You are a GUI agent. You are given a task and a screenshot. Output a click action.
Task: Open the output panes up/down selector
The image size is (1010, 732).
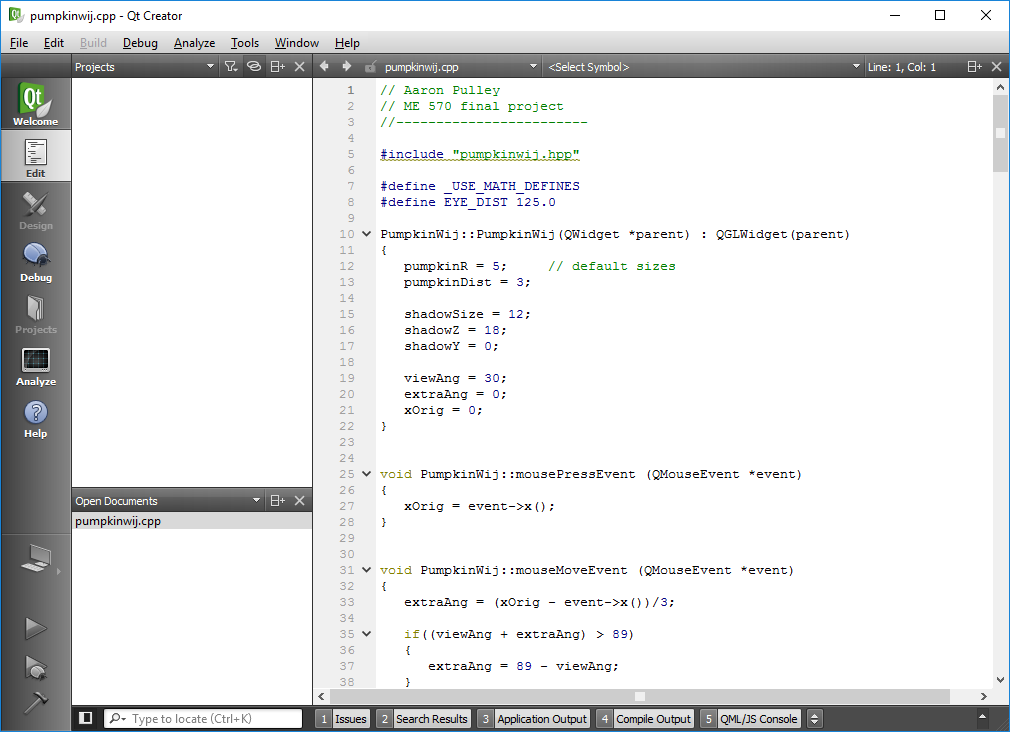[x=815, y=718]
